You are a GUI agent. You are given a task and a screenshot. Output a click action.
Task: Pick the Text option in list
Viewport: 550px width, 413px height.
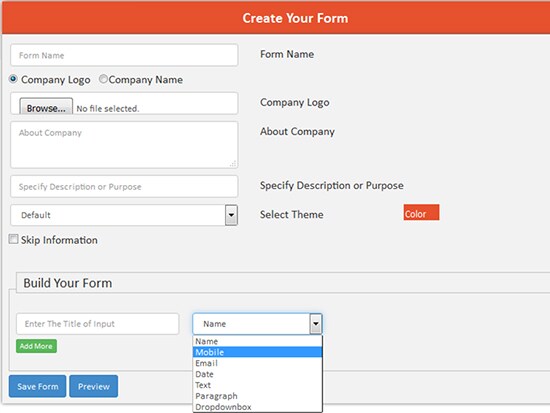pyautogui.click(x=257, y=385)
